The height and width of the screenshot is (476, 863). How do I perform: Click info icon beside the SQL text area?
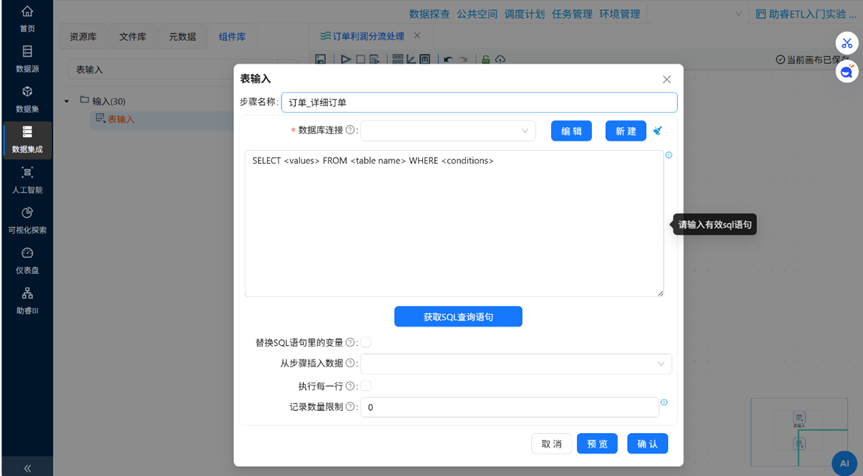(x=669, y=155)
